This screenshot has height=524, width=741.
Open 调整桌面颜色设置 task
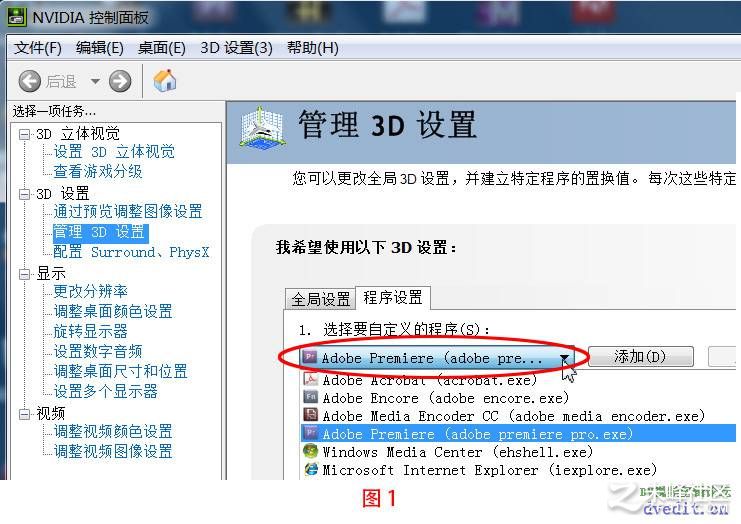click(x=112, y=311)
